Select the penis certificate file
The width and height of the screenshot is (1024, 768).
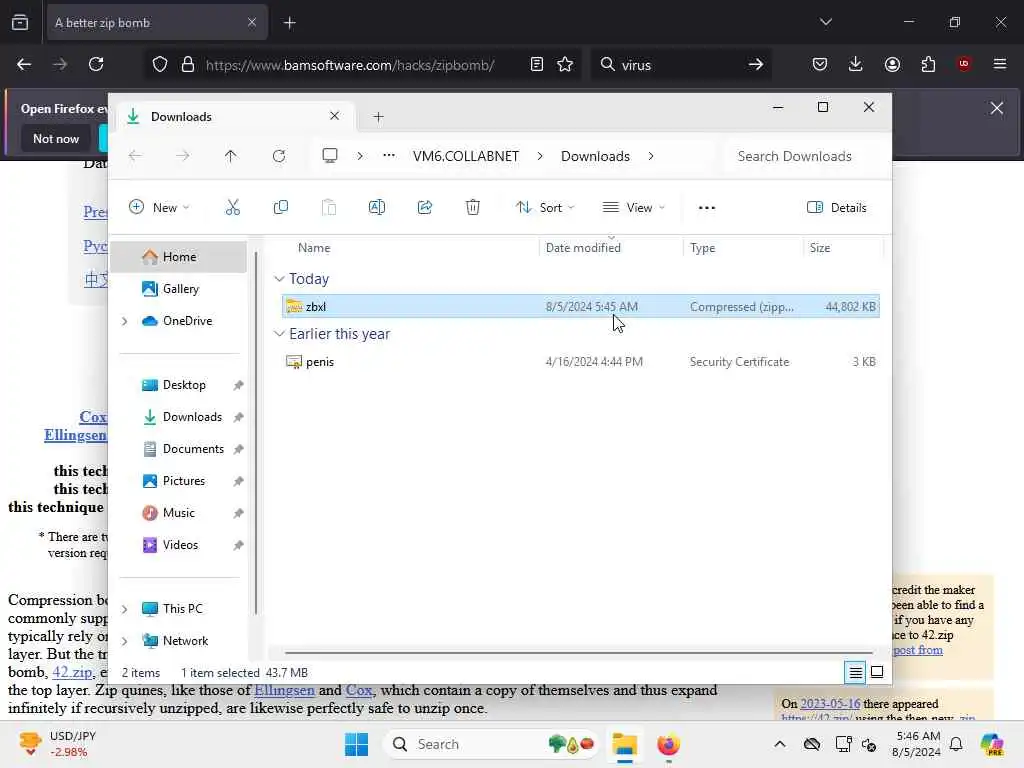tap(581, 361)
